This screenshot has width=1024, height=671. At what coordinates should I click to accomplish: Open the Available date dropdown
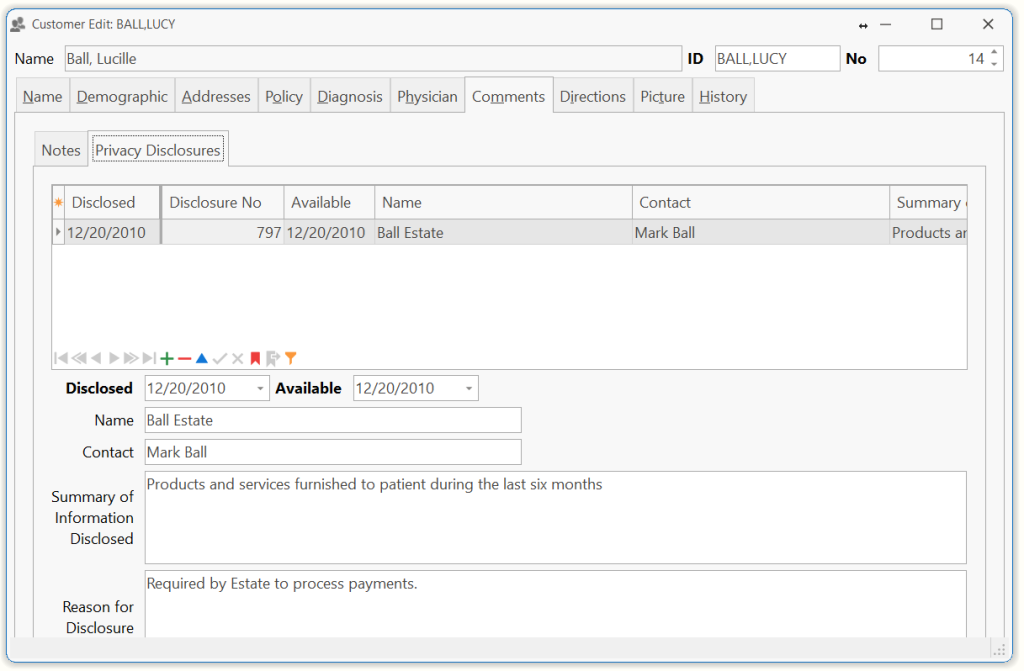pyautogui.click(x=468, y=389)
